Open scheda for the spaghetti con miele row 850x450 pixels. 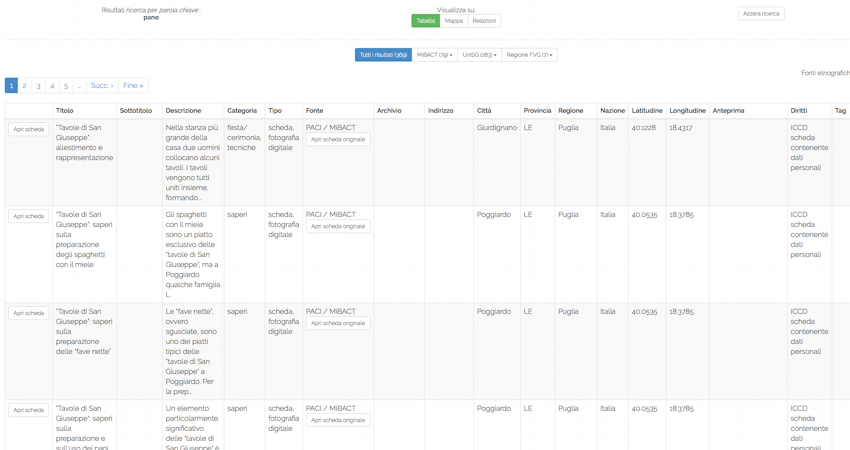coord(28,216)
